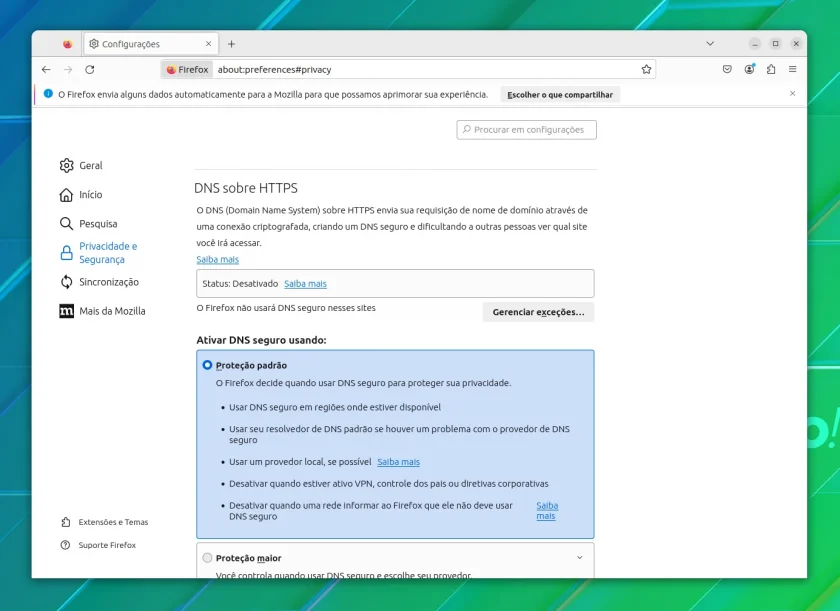The height and width of the screenshot is (611, 840).
Task: Open the extensions puzzle icon
Action: (x=771, y=69)
